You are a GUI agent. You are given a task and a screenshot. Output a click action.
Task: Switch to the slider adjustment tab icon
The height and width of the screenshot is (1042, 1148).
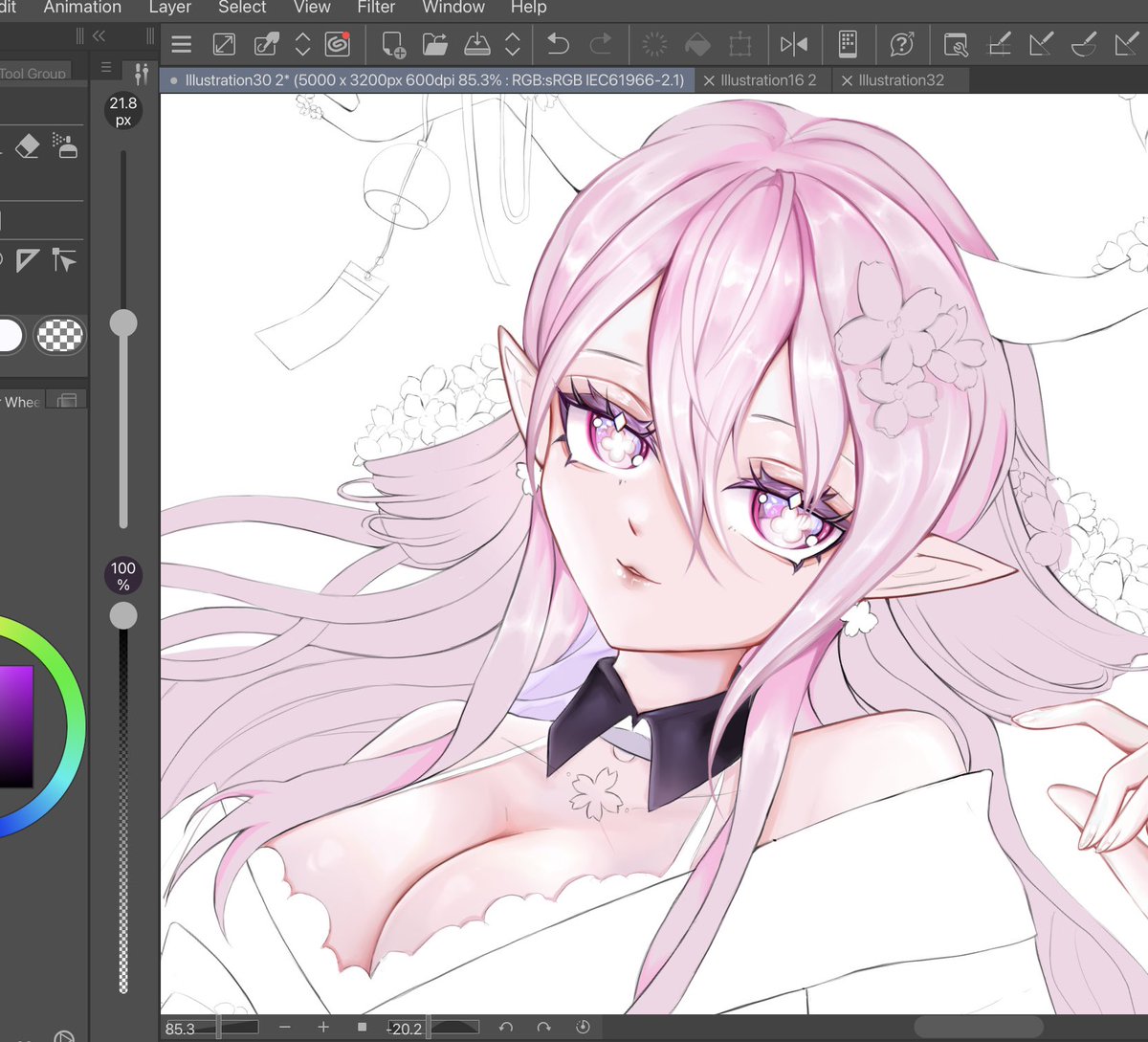point(141,74)
